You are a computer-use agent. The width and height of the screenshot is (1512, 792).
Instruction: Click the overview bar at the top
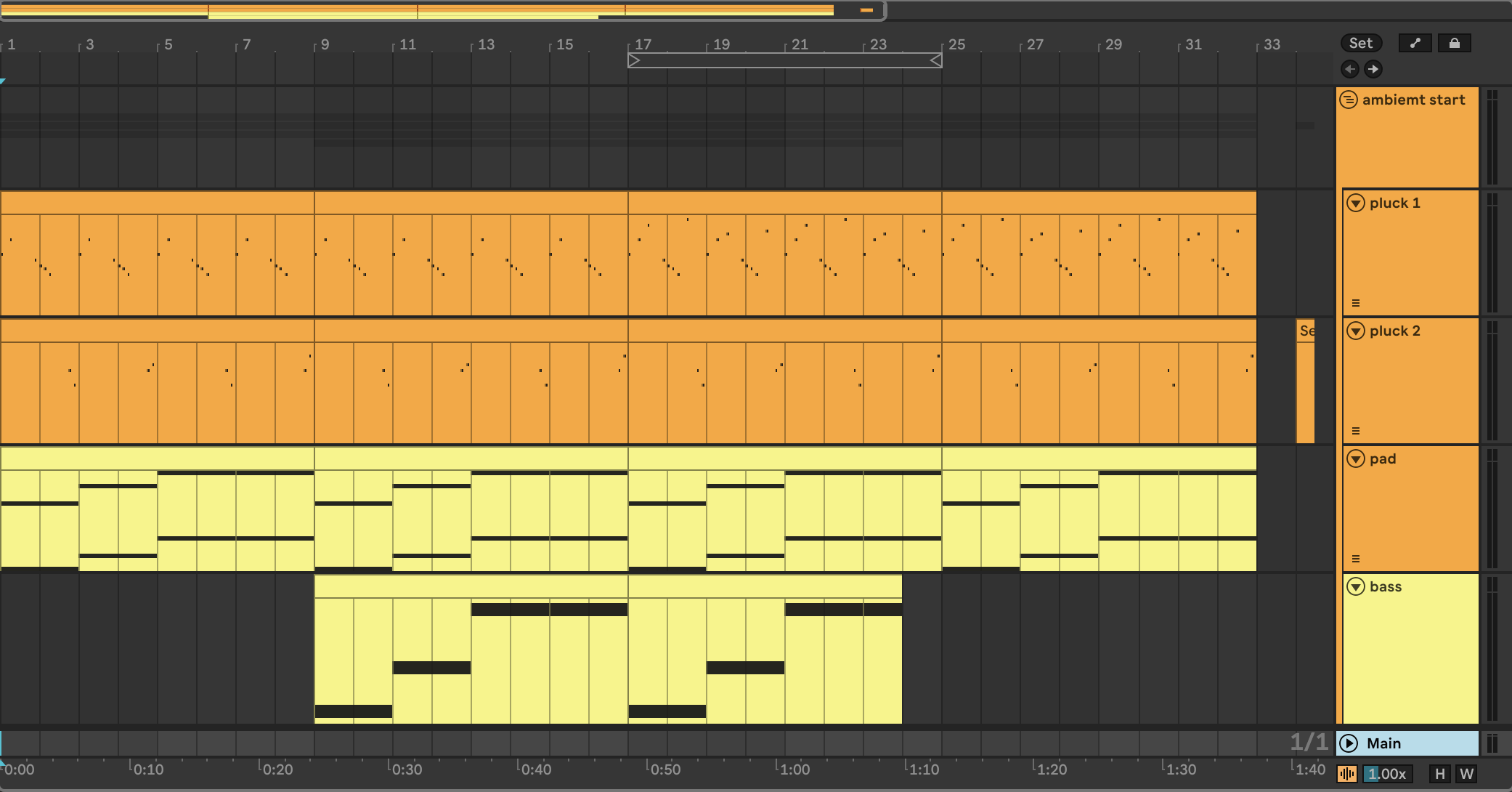(436, 10)
